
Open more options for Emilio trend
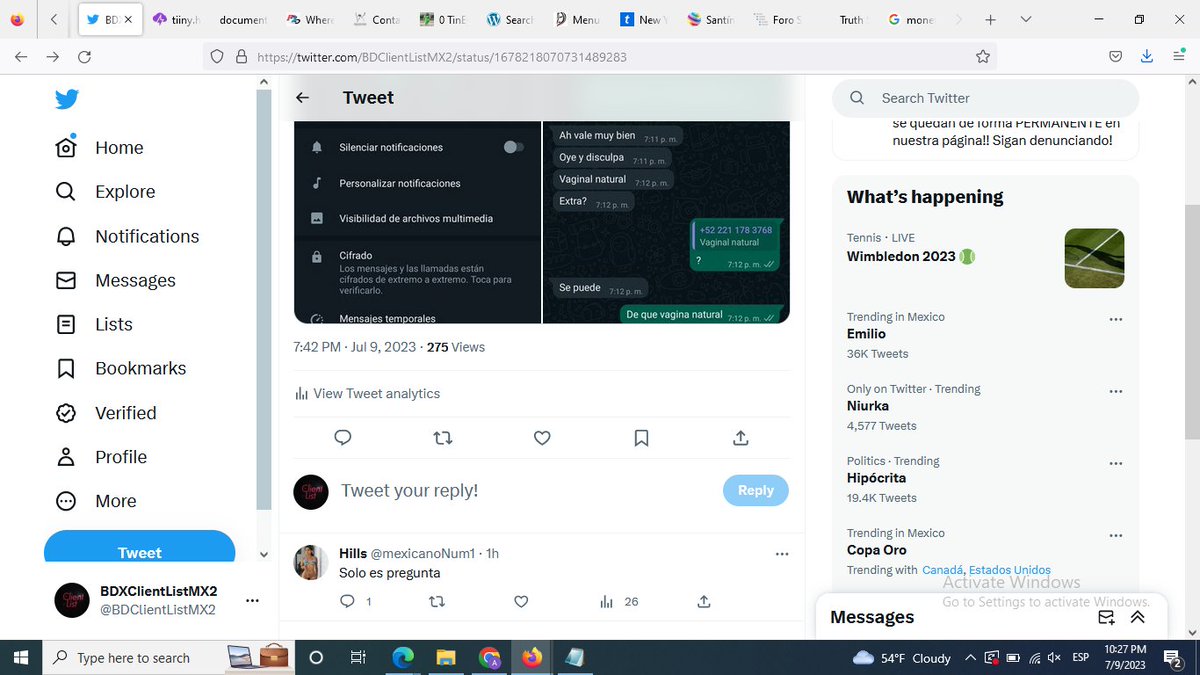pos(1116,320)
